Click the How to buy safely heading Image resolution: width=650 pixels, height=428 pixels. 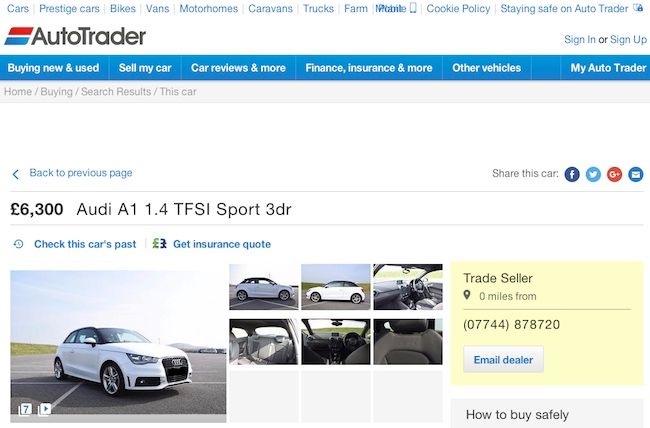517,414
